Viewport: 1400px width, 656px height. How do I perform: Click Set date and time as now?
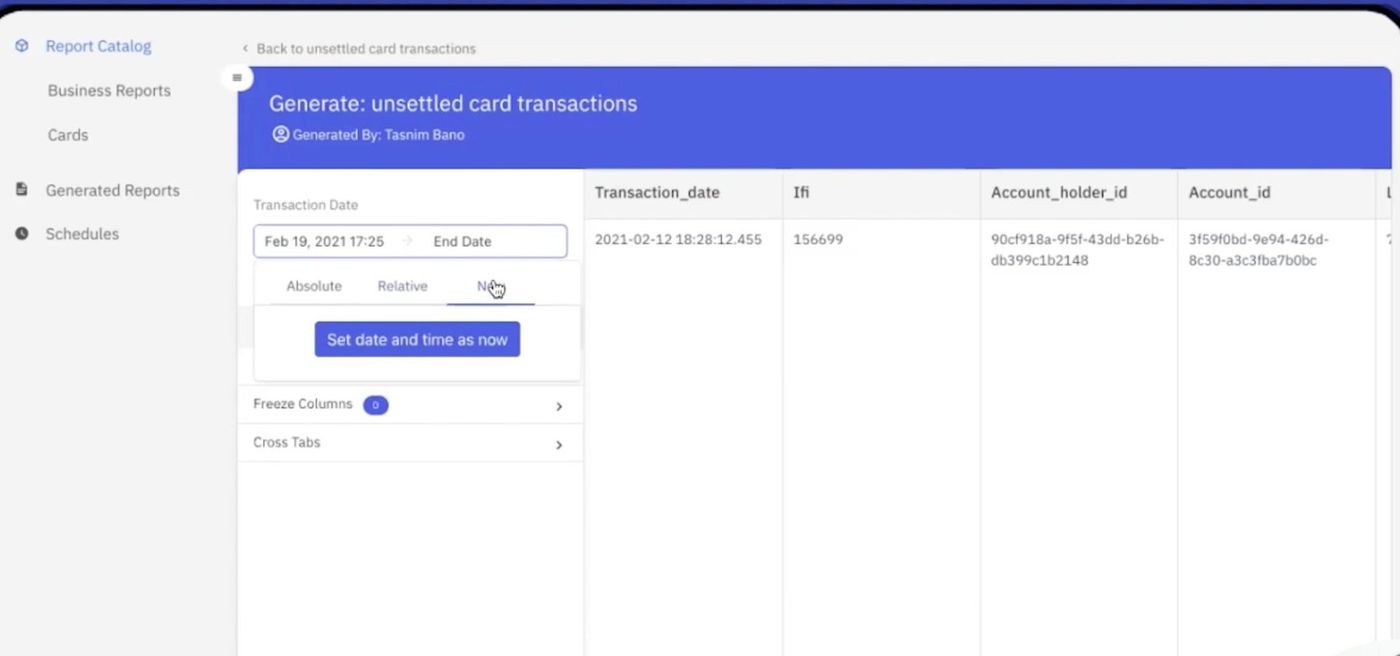click(417, 340)
